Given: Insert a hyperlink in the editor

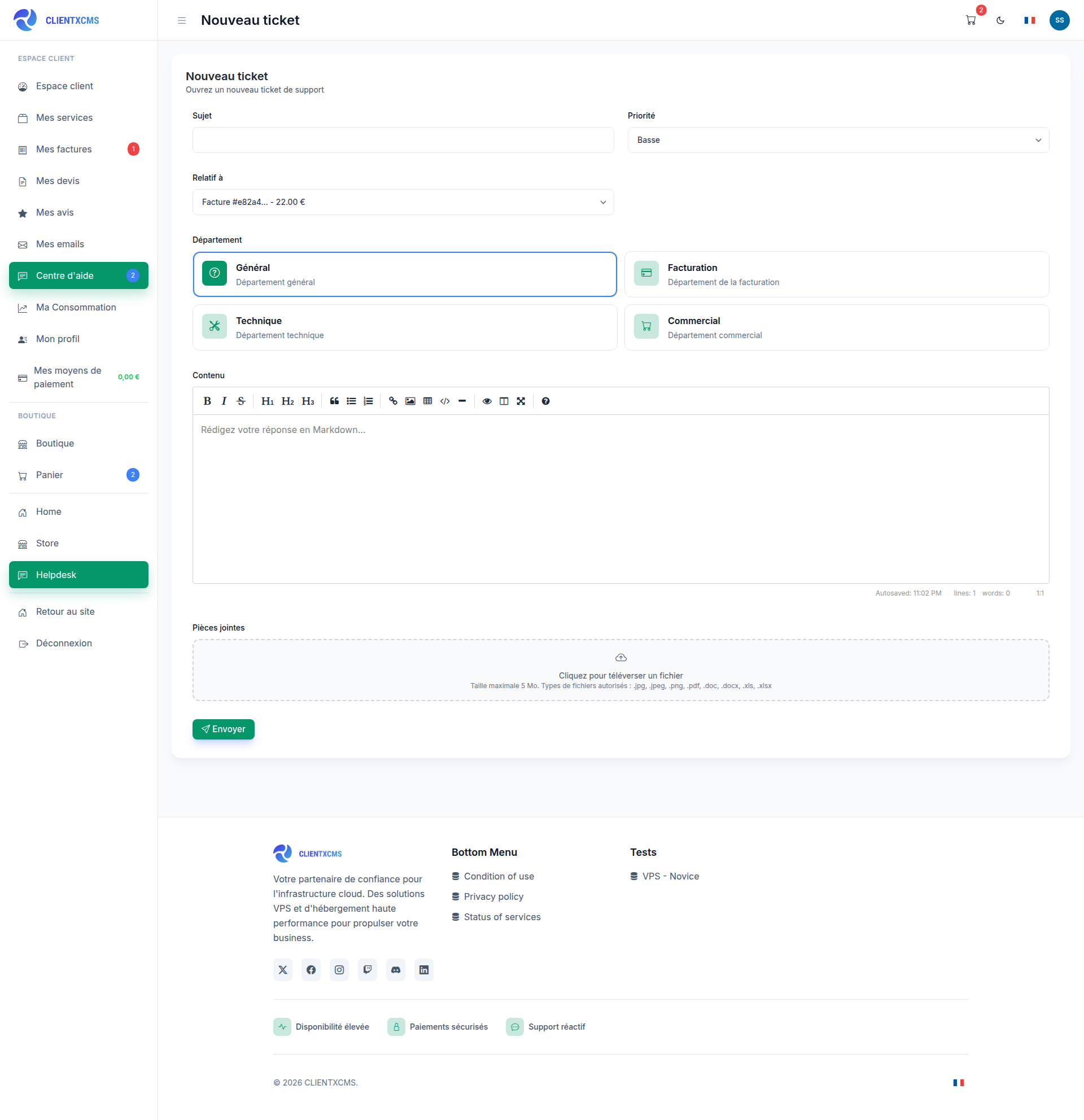Looking at the screenshot, I should click(x=393, y=401).
